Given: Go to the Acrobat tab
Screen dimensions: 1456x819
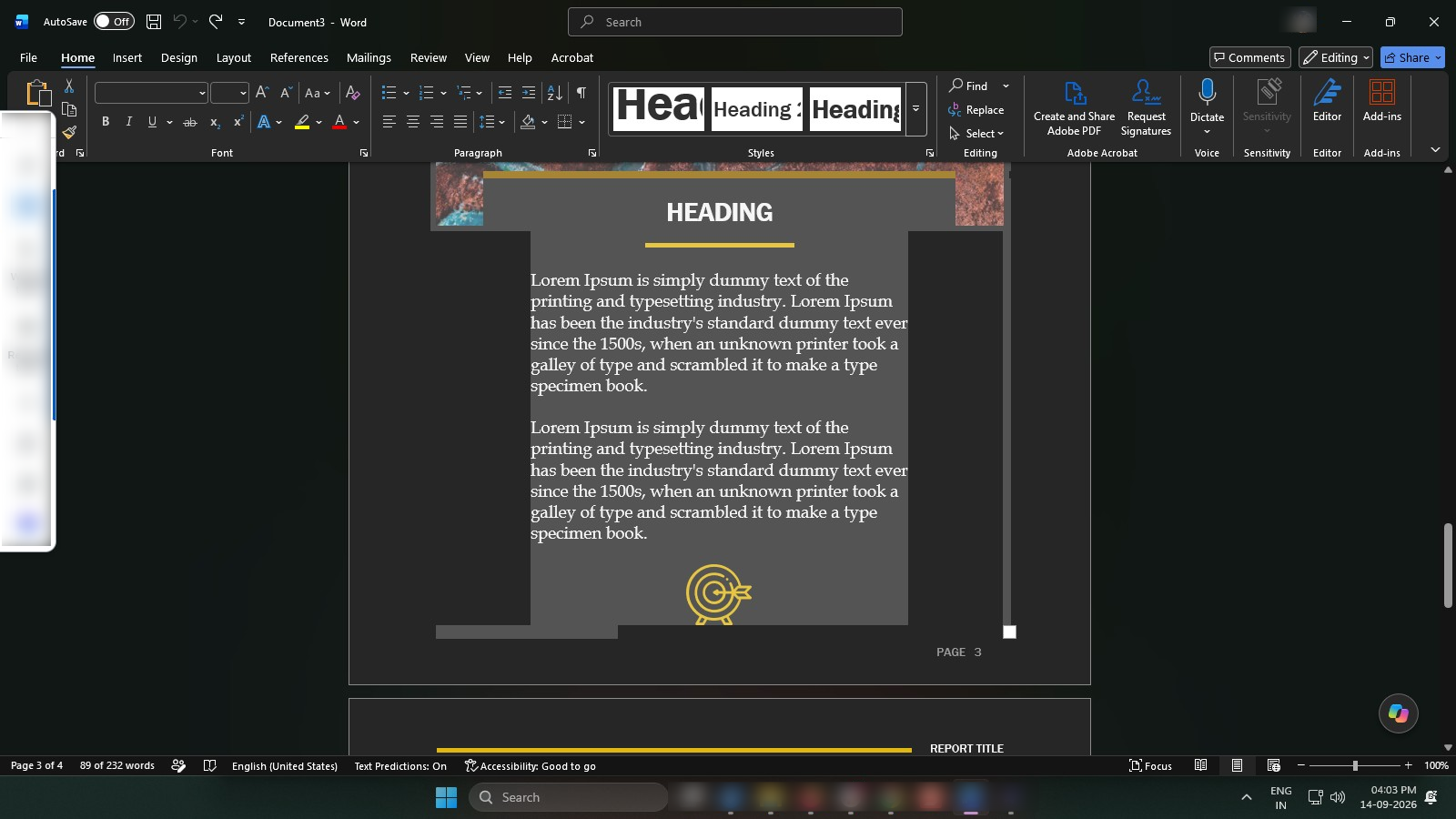Looking at the screenshot, I should coord(572,57).
